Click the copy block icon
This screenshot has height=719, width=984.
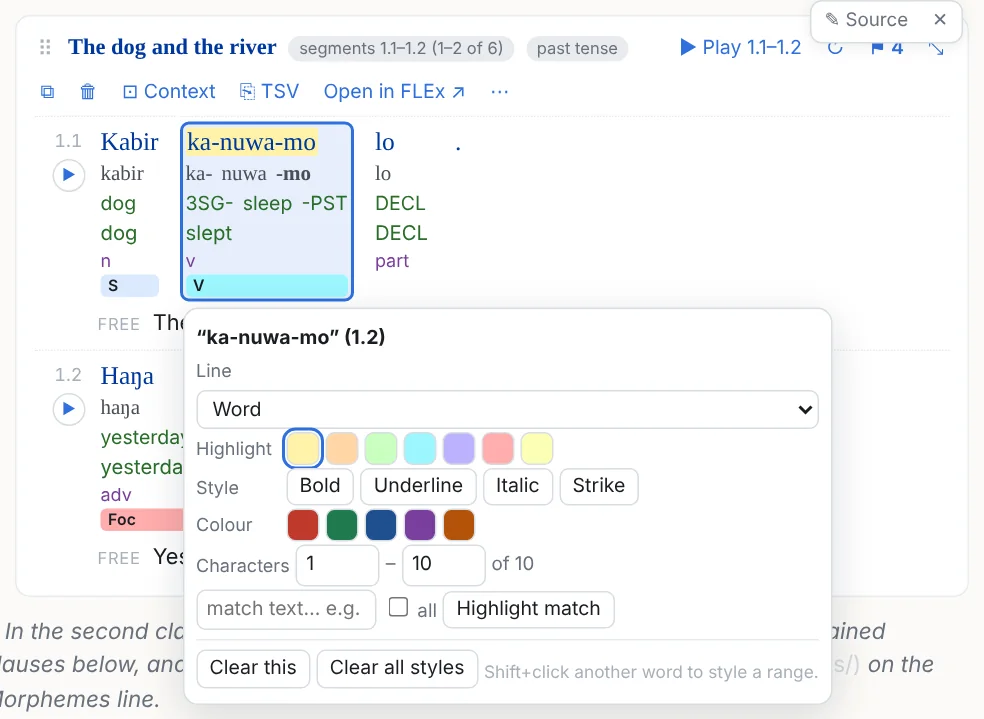(47, 92)
